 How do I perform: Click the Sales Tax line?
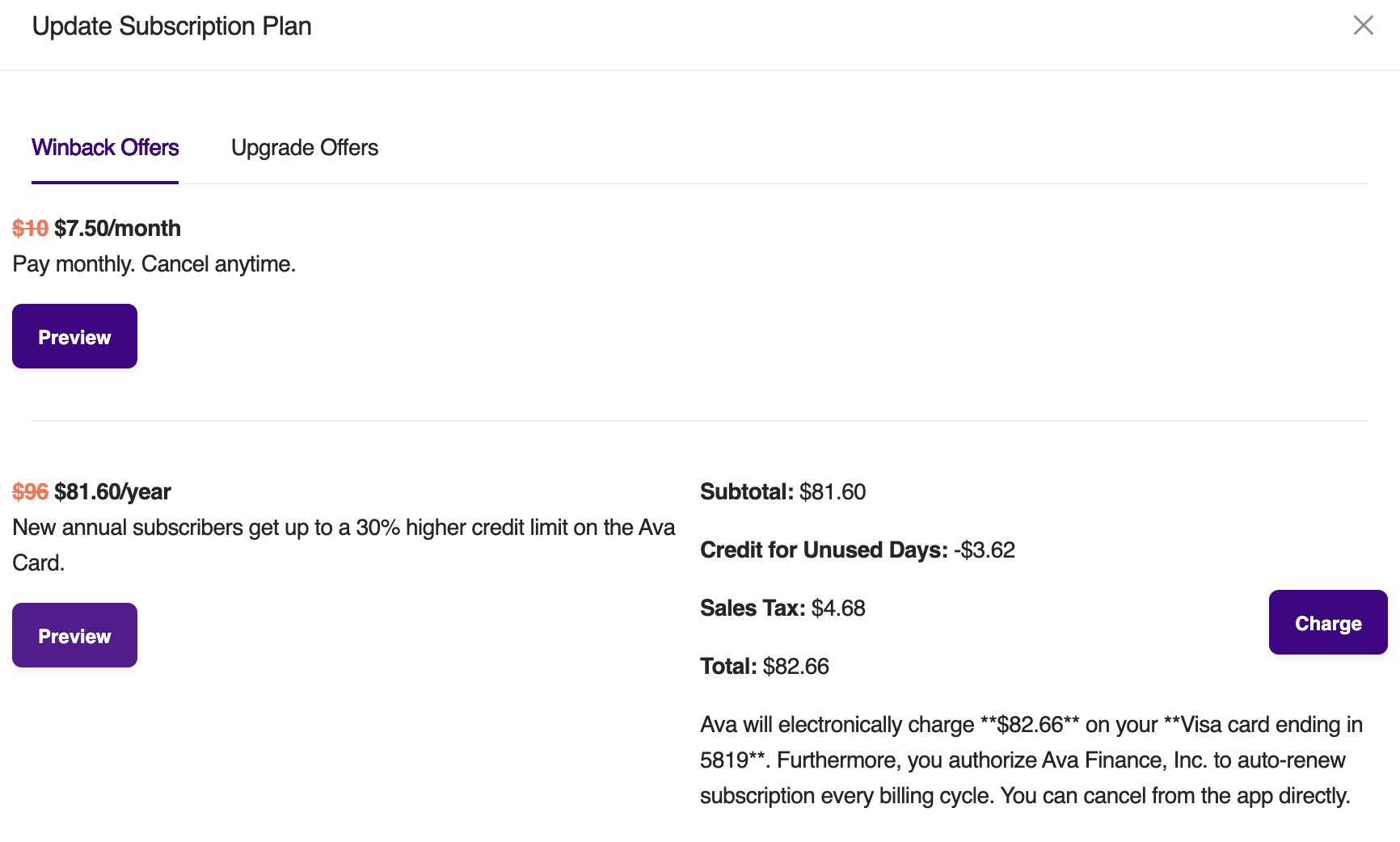coord(782,608)
